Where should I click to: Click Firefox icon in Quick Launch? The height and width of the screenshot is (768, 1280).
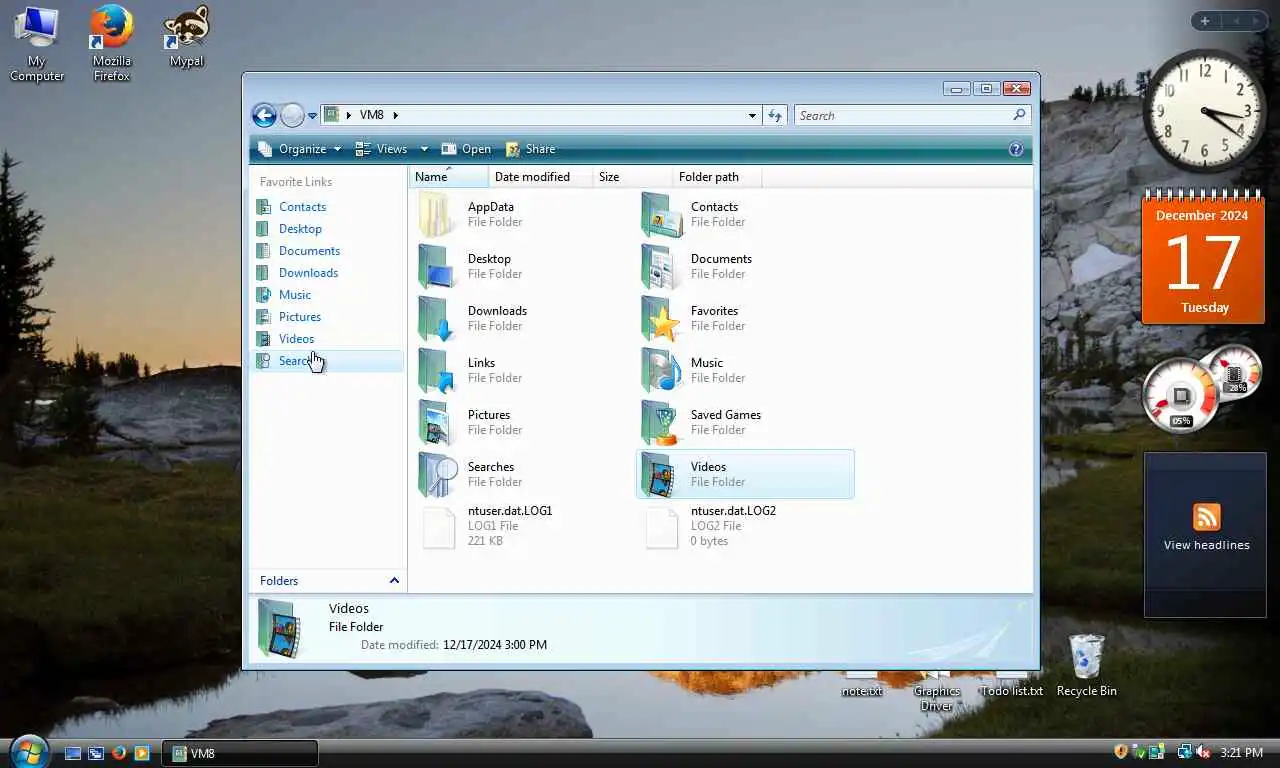coord(119,753)
